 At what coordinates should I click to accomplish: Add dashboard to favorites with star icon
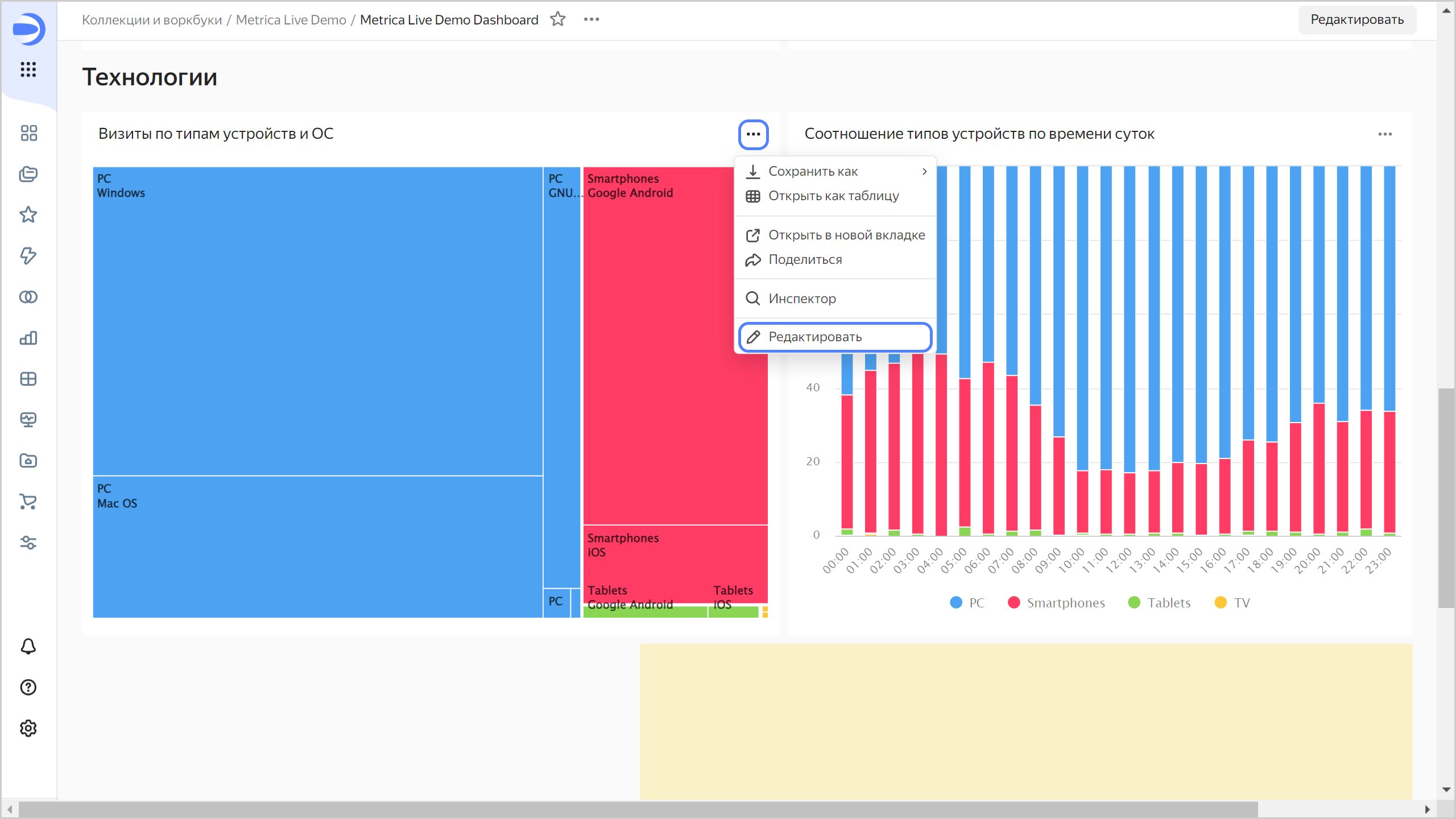(x=557, y=19)
